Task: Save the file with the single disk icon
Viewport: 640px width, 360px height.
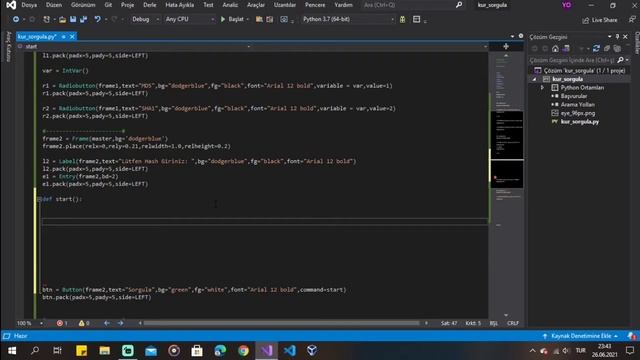Action: (73, 19)
